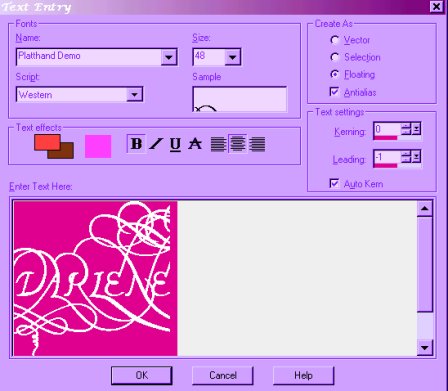
Task: Click the OK button
Action: [x=142, y=375]
